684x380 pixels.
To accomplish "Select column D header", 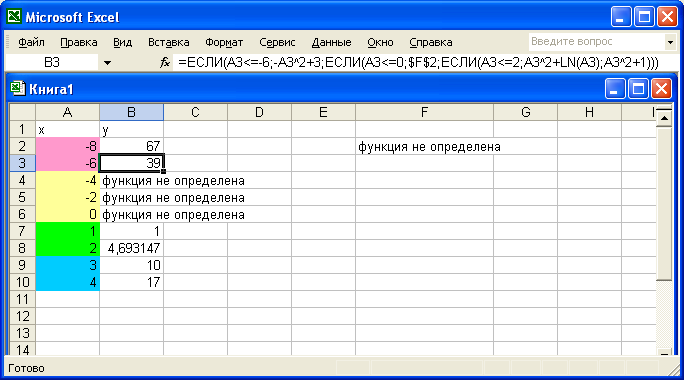I will [x=259, y=113].
